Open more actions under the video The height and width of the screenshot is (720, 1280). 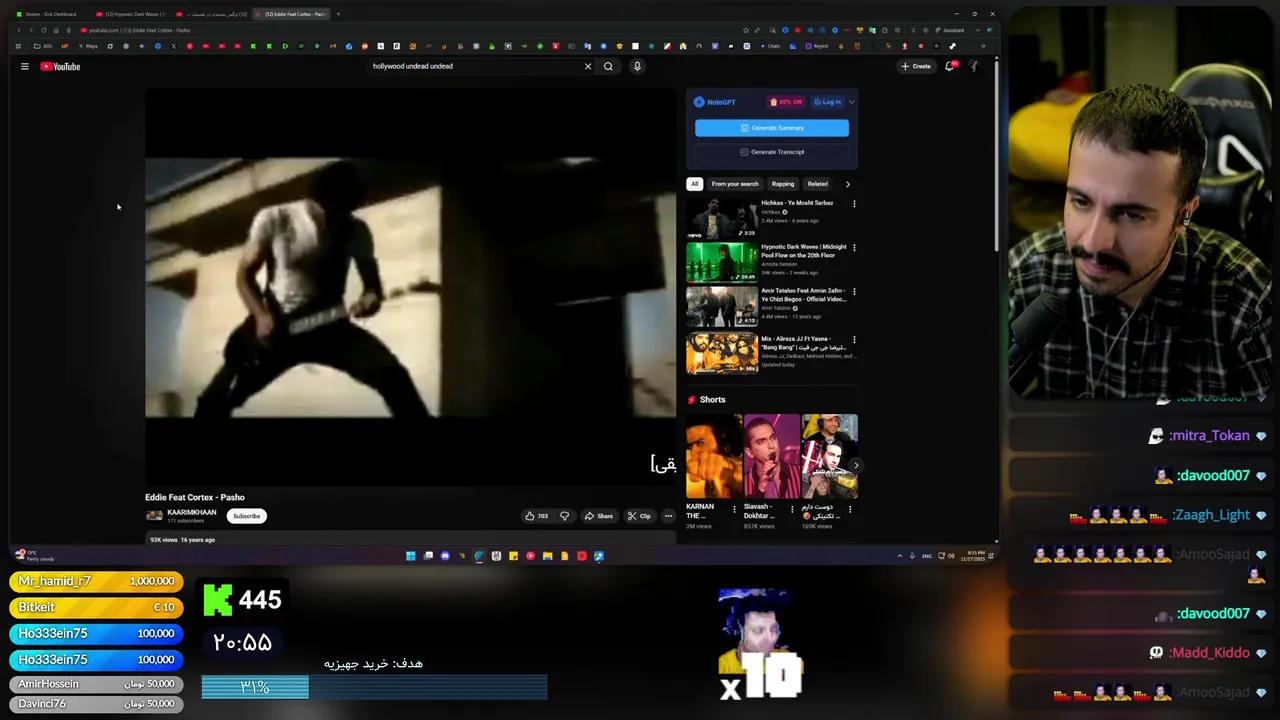point(668,516)
